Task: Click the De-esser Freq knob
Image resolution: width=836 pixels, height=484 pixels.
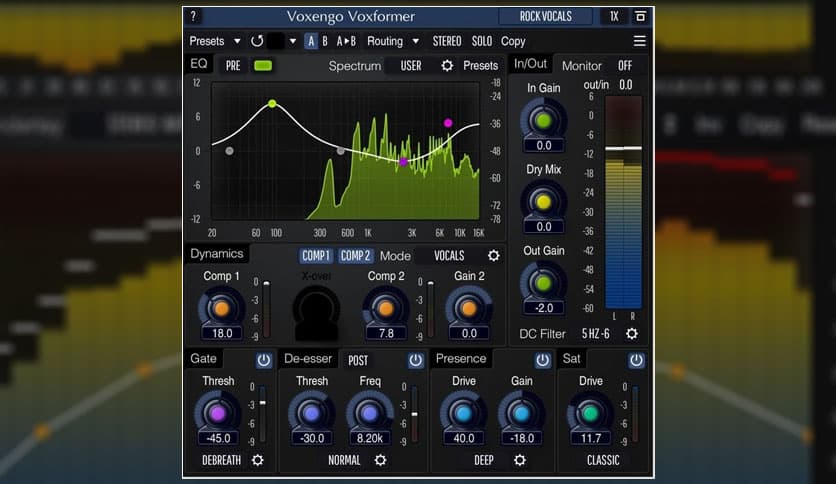Action: point(369,414)
